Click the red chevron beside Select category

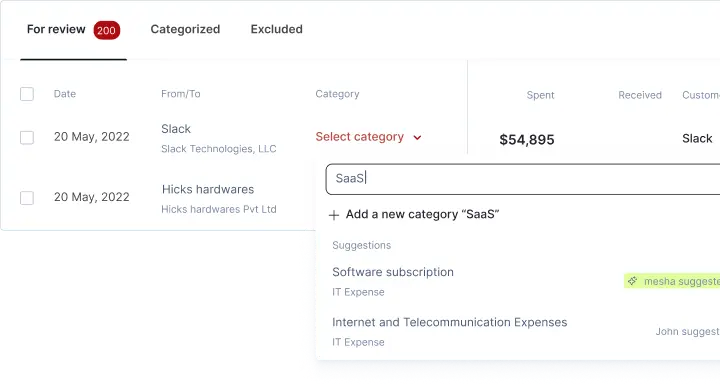(x=417, y=137)
